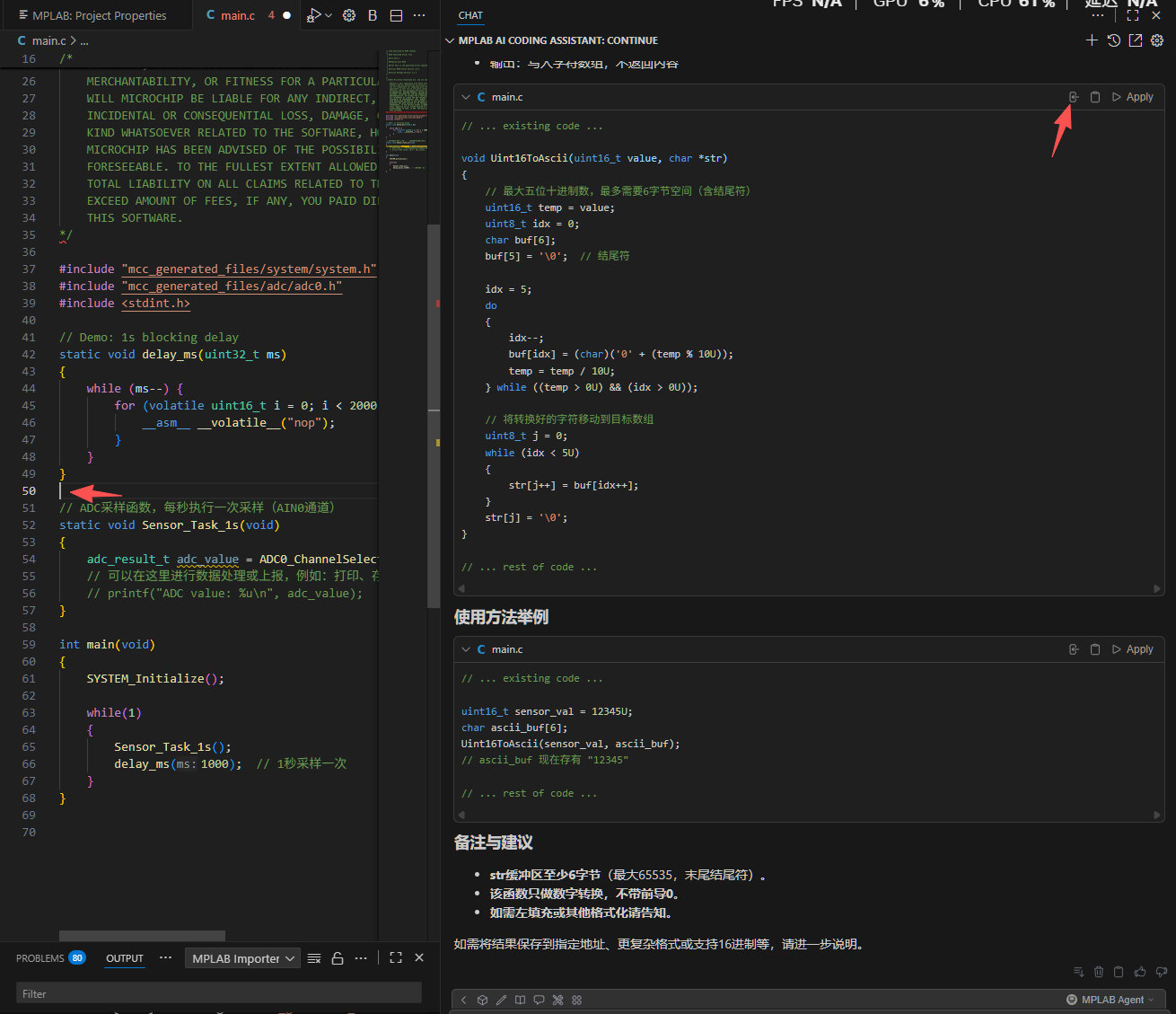Viewport: 1176px width, 1014px height.
Task: Clear the output panel list
Action: [x=314, y=958]
